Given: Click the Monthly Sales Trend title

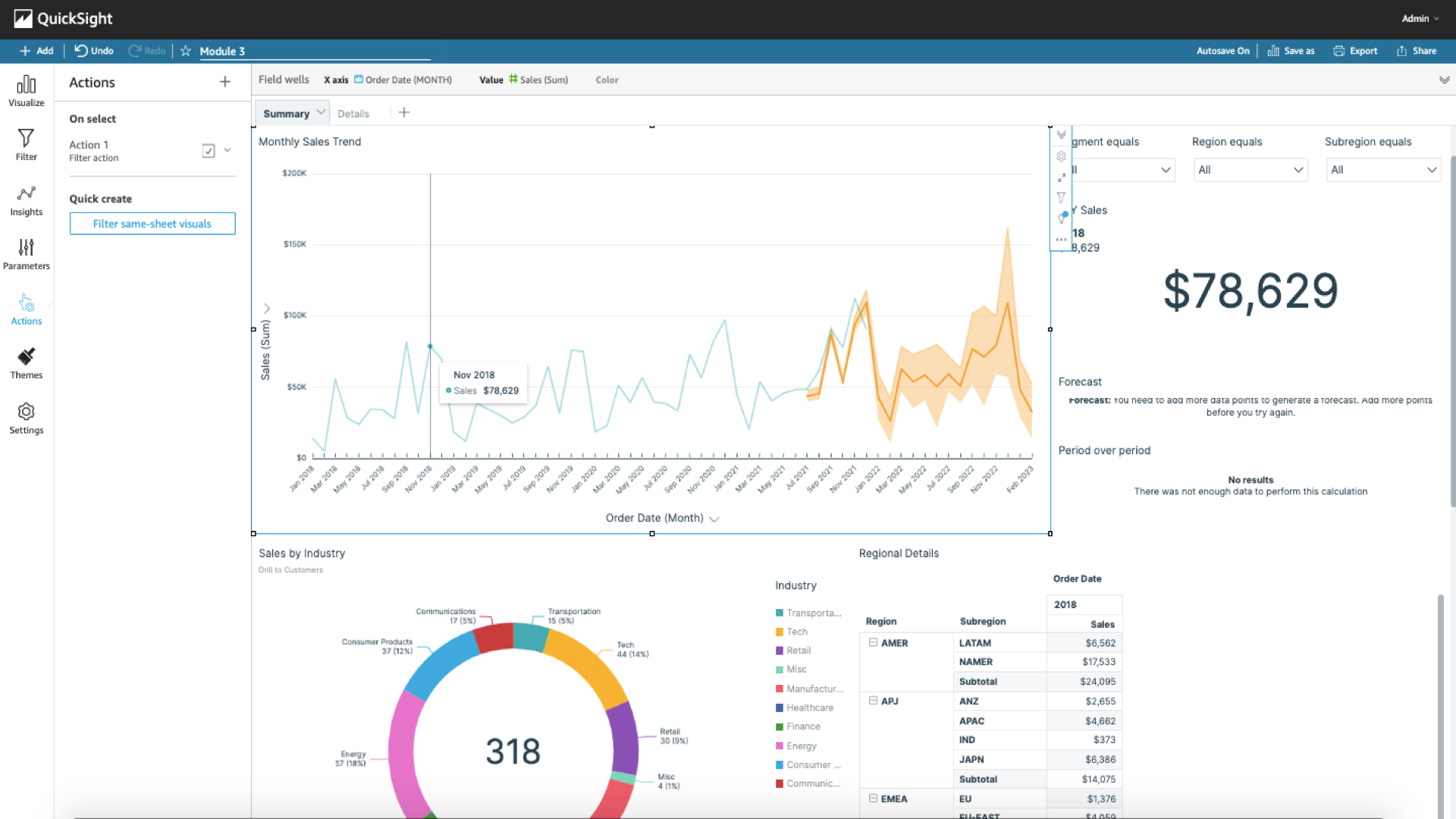Looking at the screenshot, I should [x=309, y=142].
